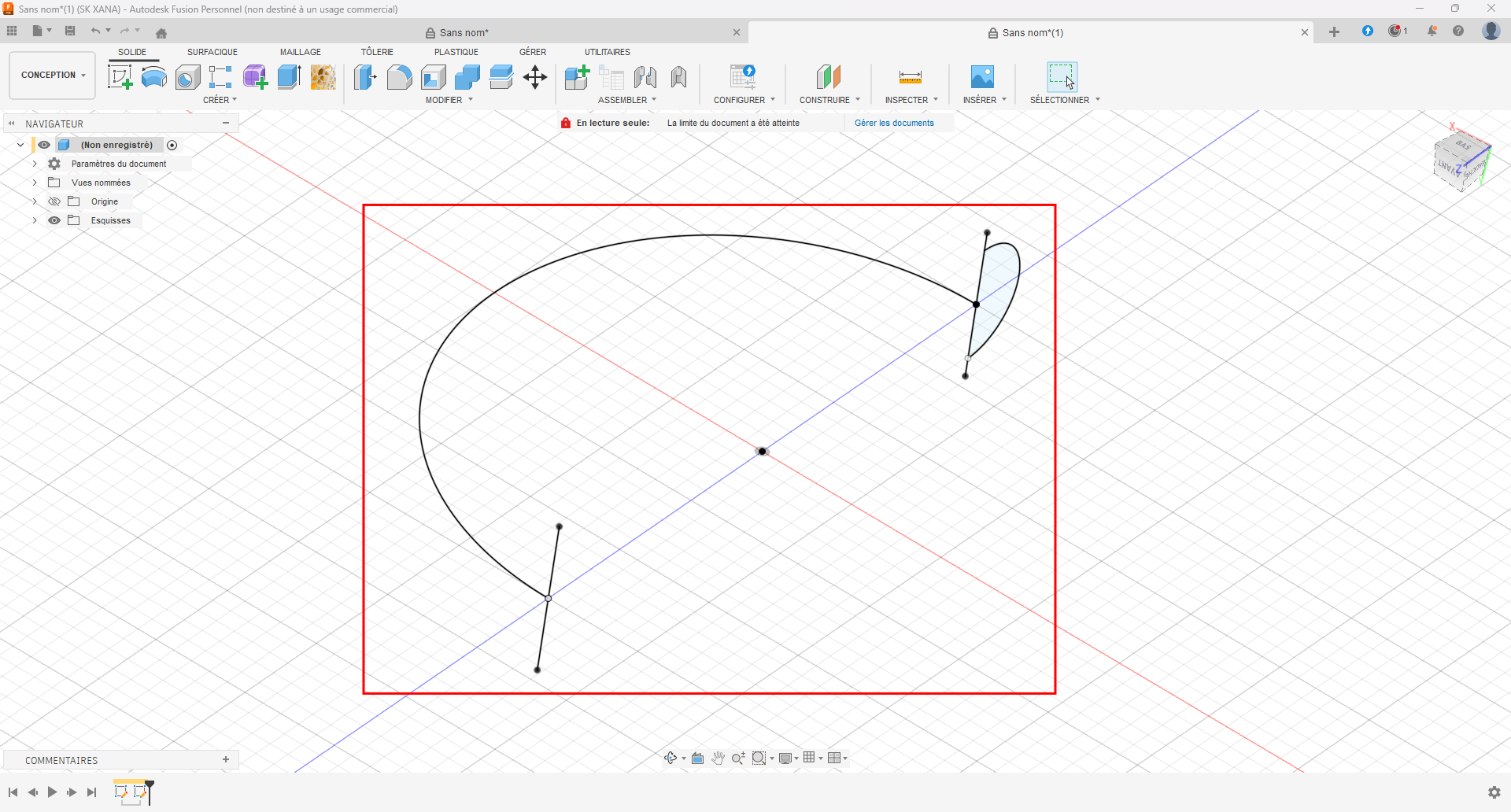The height and width of the screenshot is (812, 1511).
Task: Collapse the NAVIGATEUR panel minus button
Action: pyautogui.click(x=226, y=124)
